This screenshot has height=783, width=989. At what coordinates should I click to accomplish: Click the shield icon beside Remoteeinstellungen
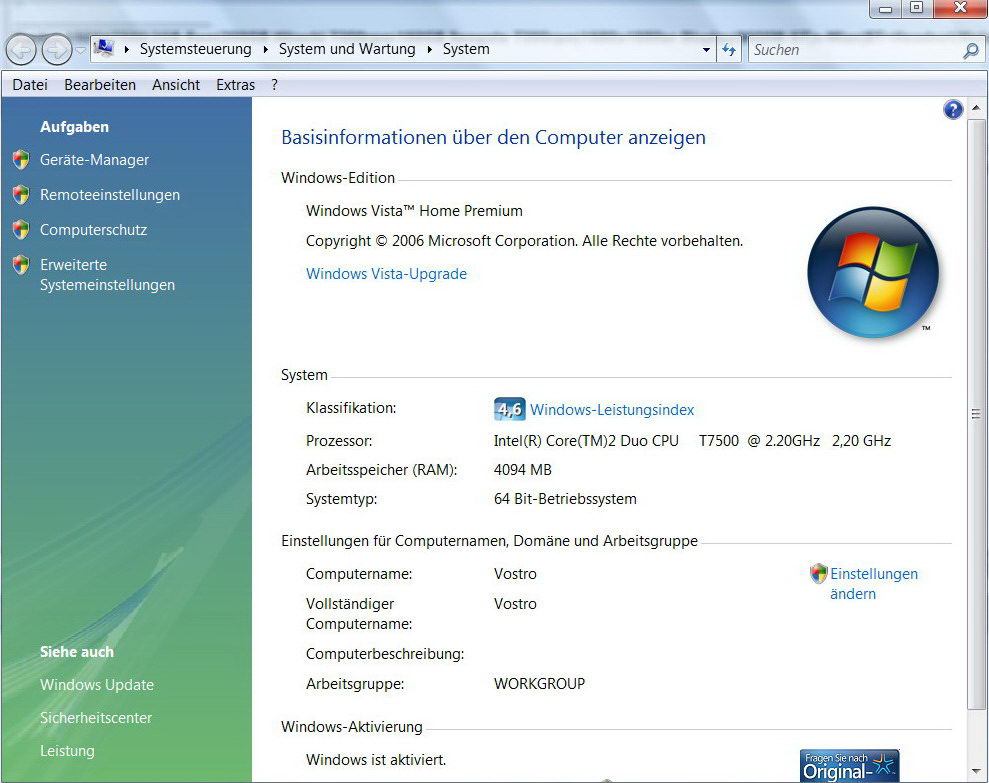21,195
